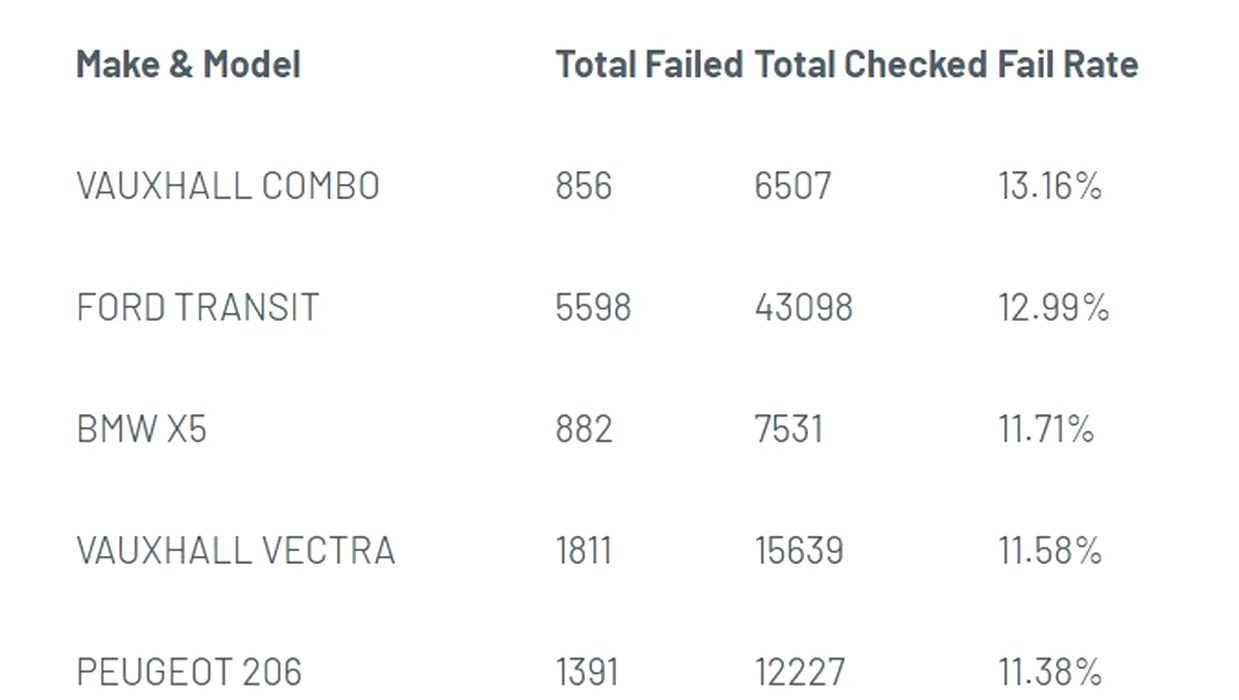
Task: Click total failed value 1811
Action: point(583,551)
